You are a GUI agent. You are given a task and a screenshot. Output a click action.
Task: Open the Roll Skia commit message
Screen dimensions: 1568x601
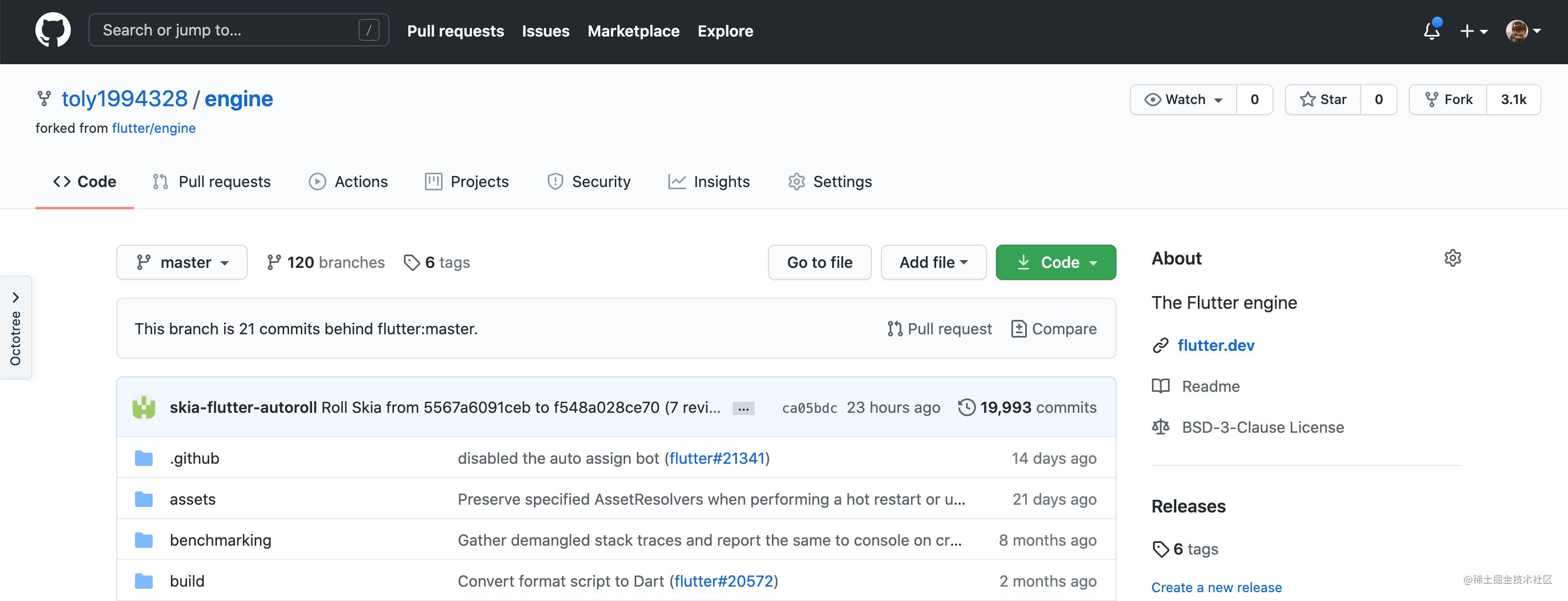(x=521, y=407)
